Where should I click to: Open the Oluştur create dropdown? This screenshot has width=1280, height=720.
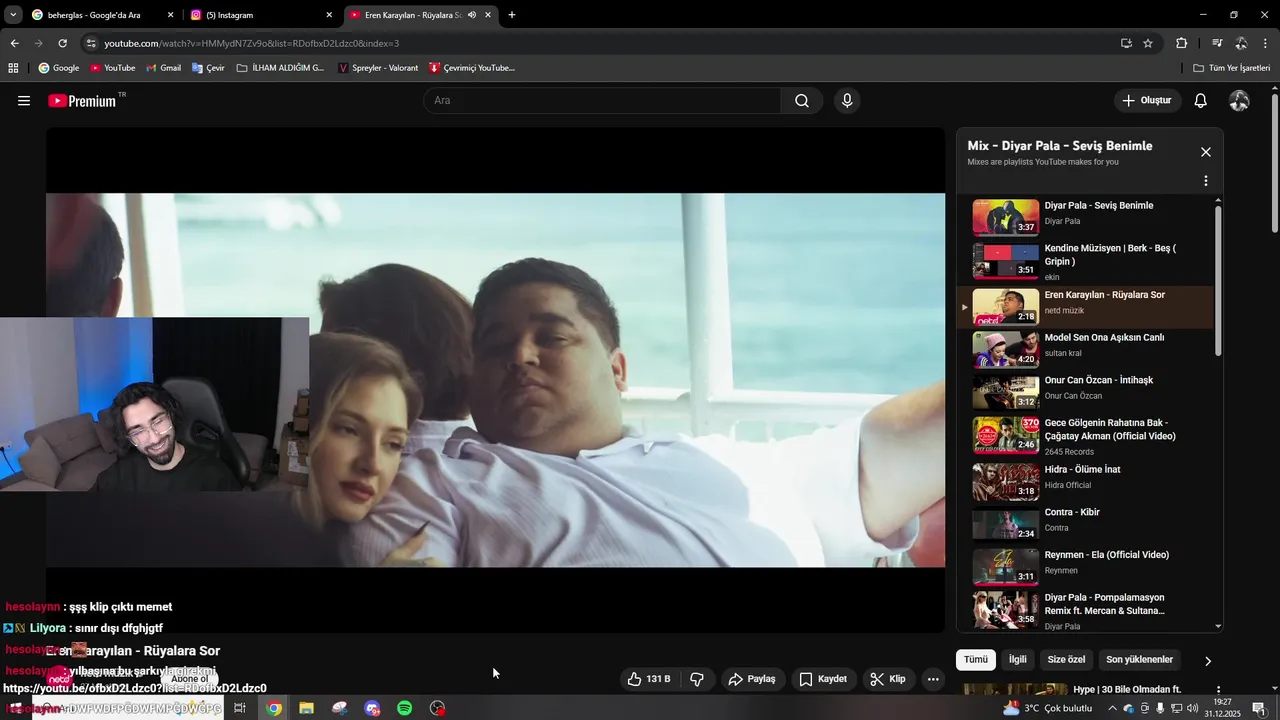[x=1147, y=100]
